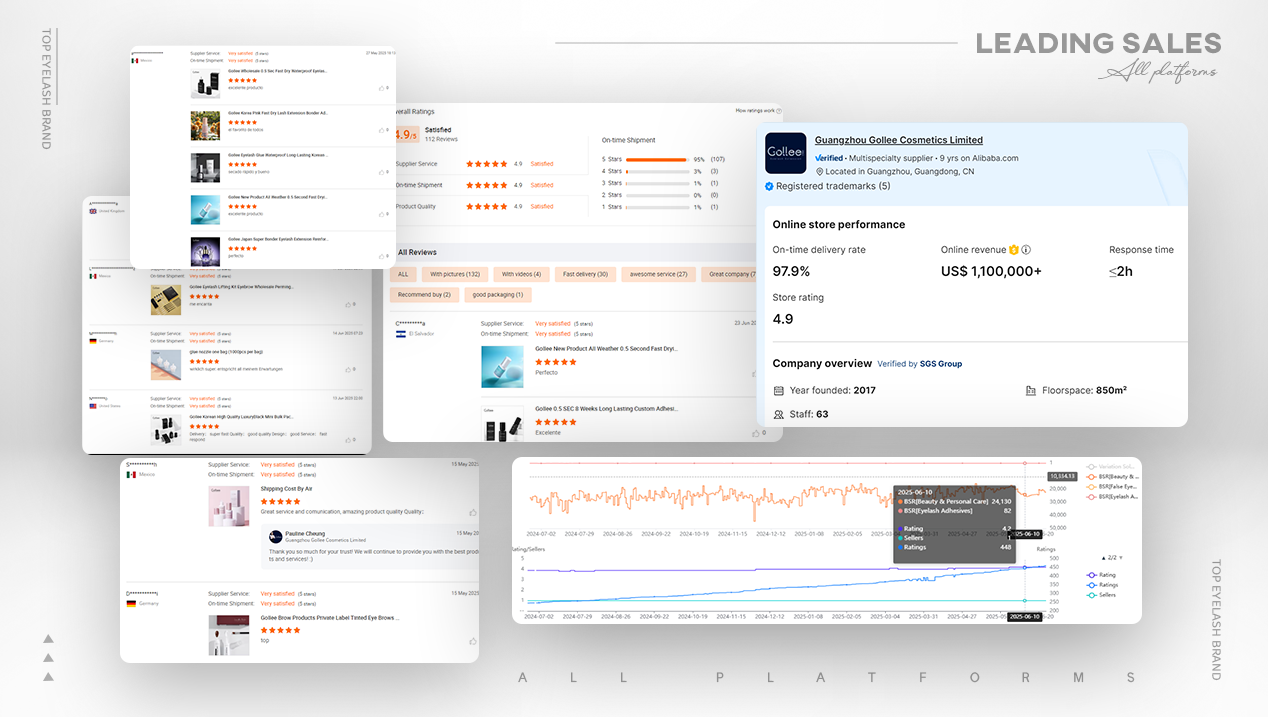This screenshot has width=1268, height=717.
Task: Click the Registered trademarks checkmark icon
Action: click(769, 186)
